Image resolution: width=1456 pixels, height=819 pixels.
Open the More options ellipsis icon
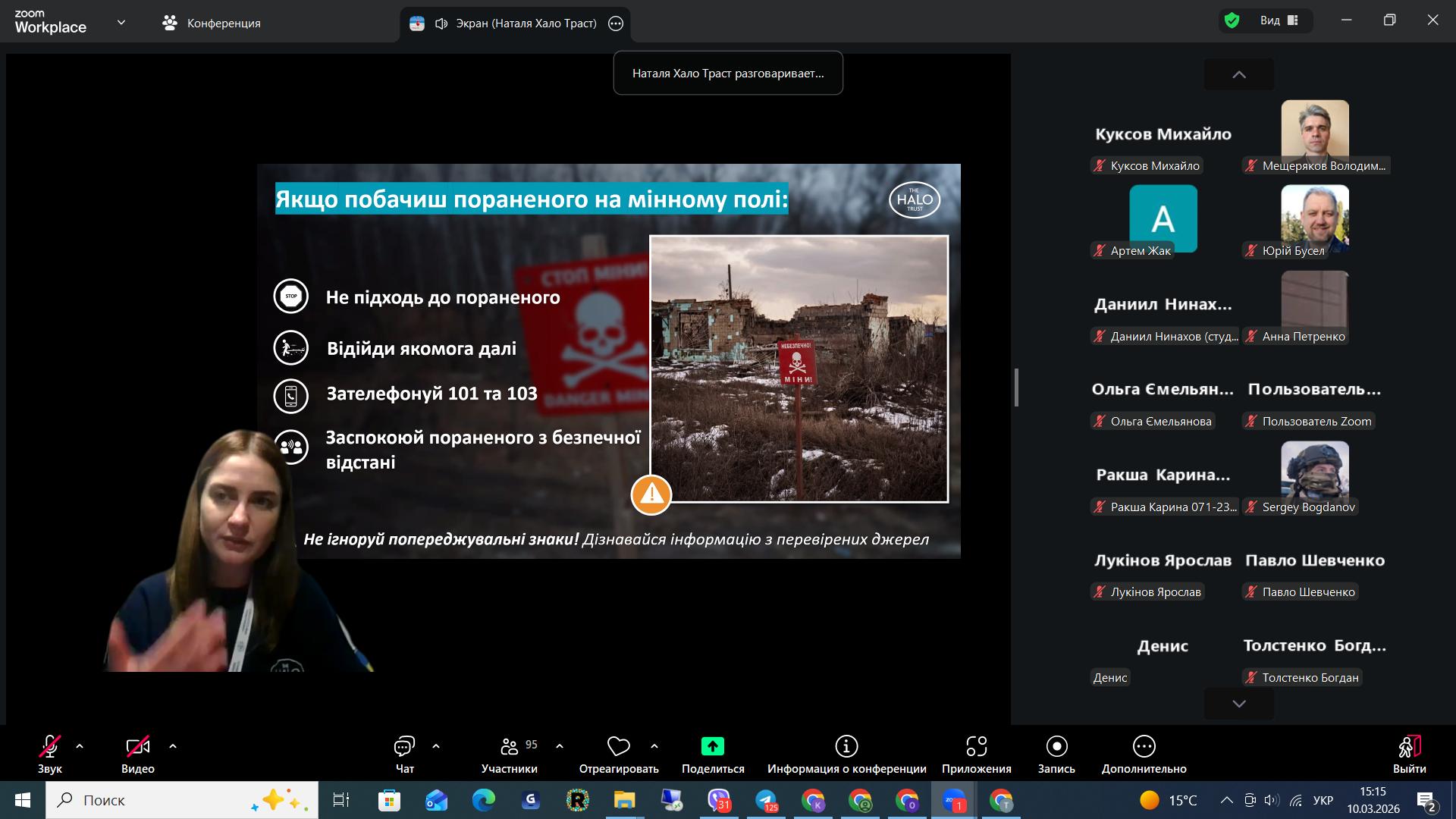1144,747
